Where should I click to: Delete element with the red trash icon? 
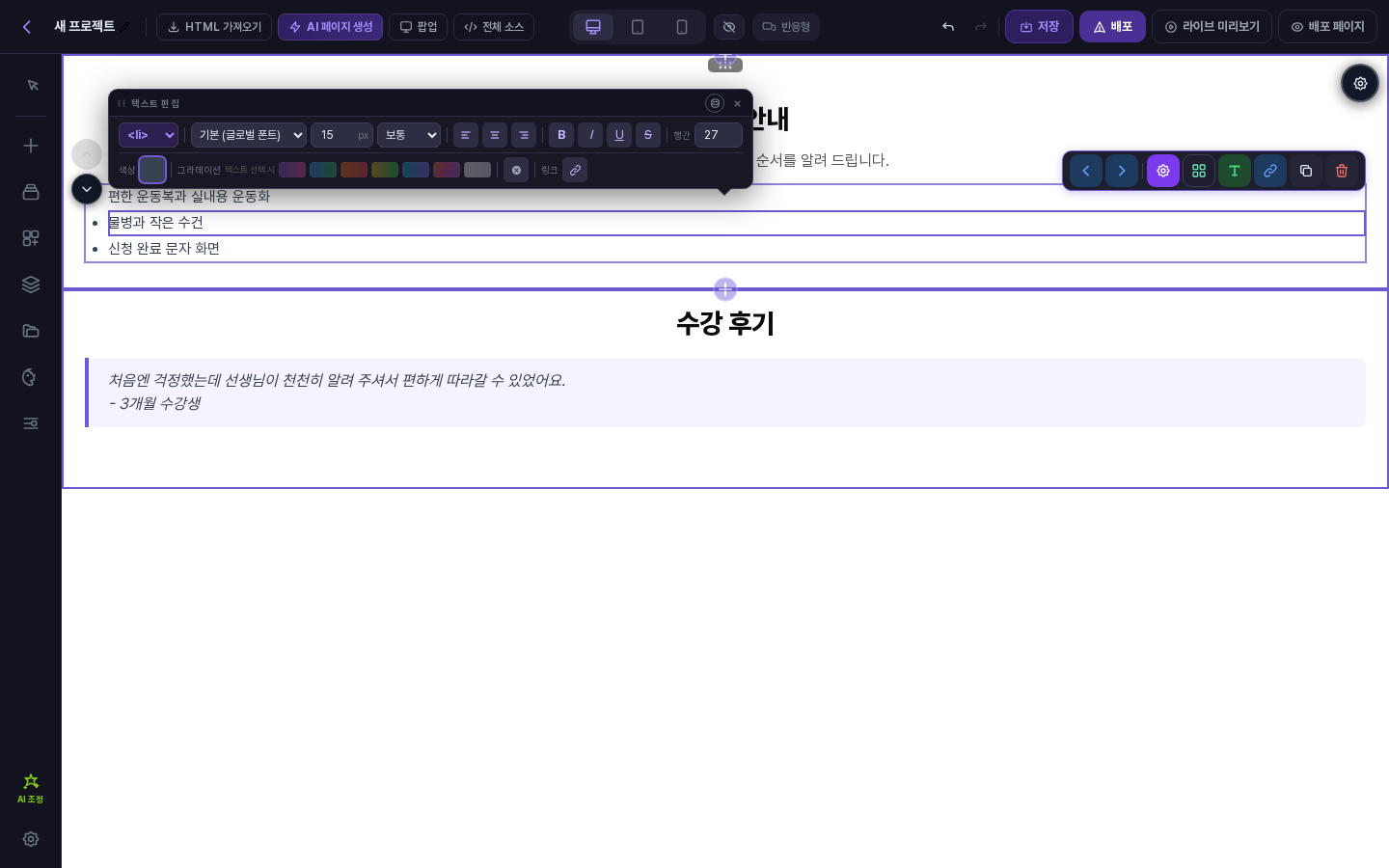1342,171
